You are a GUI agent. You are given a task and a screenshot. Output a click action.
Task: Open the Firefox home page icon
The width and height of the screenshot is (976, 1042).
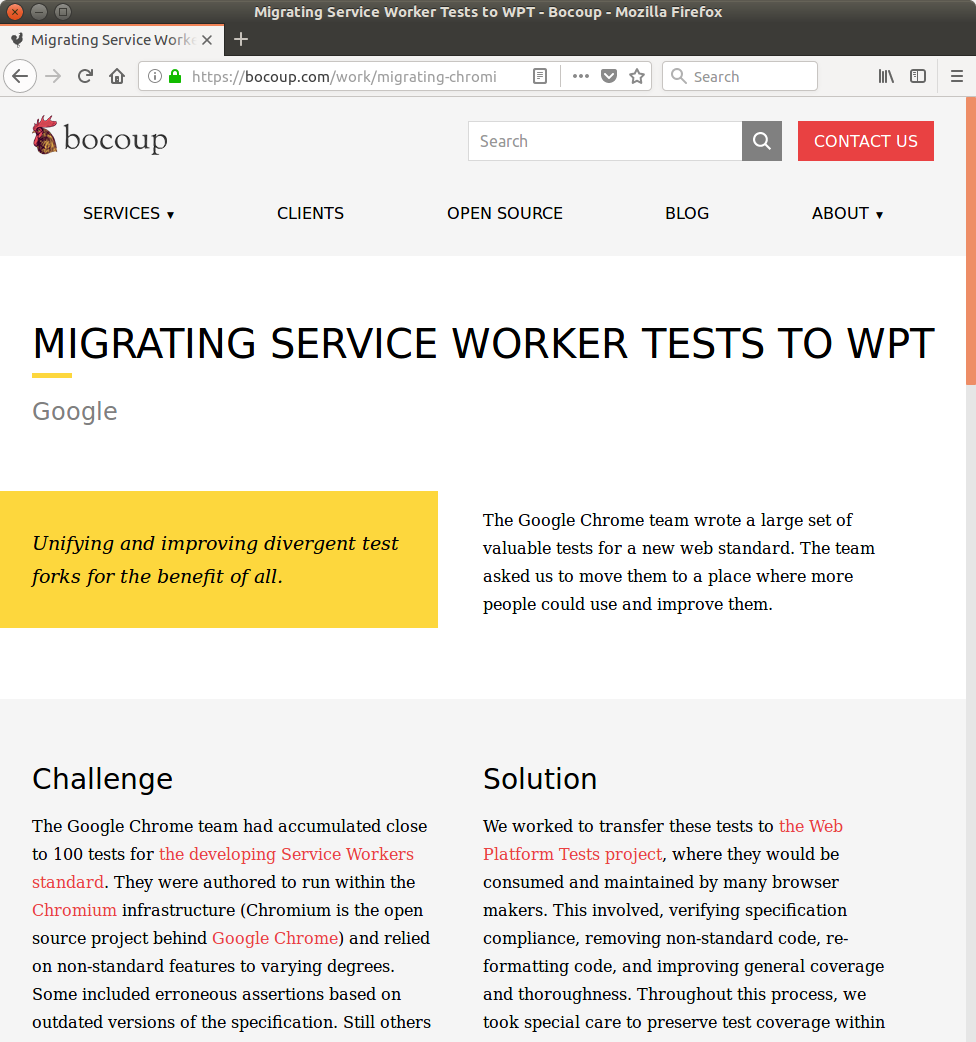click(x=117, y=76)
